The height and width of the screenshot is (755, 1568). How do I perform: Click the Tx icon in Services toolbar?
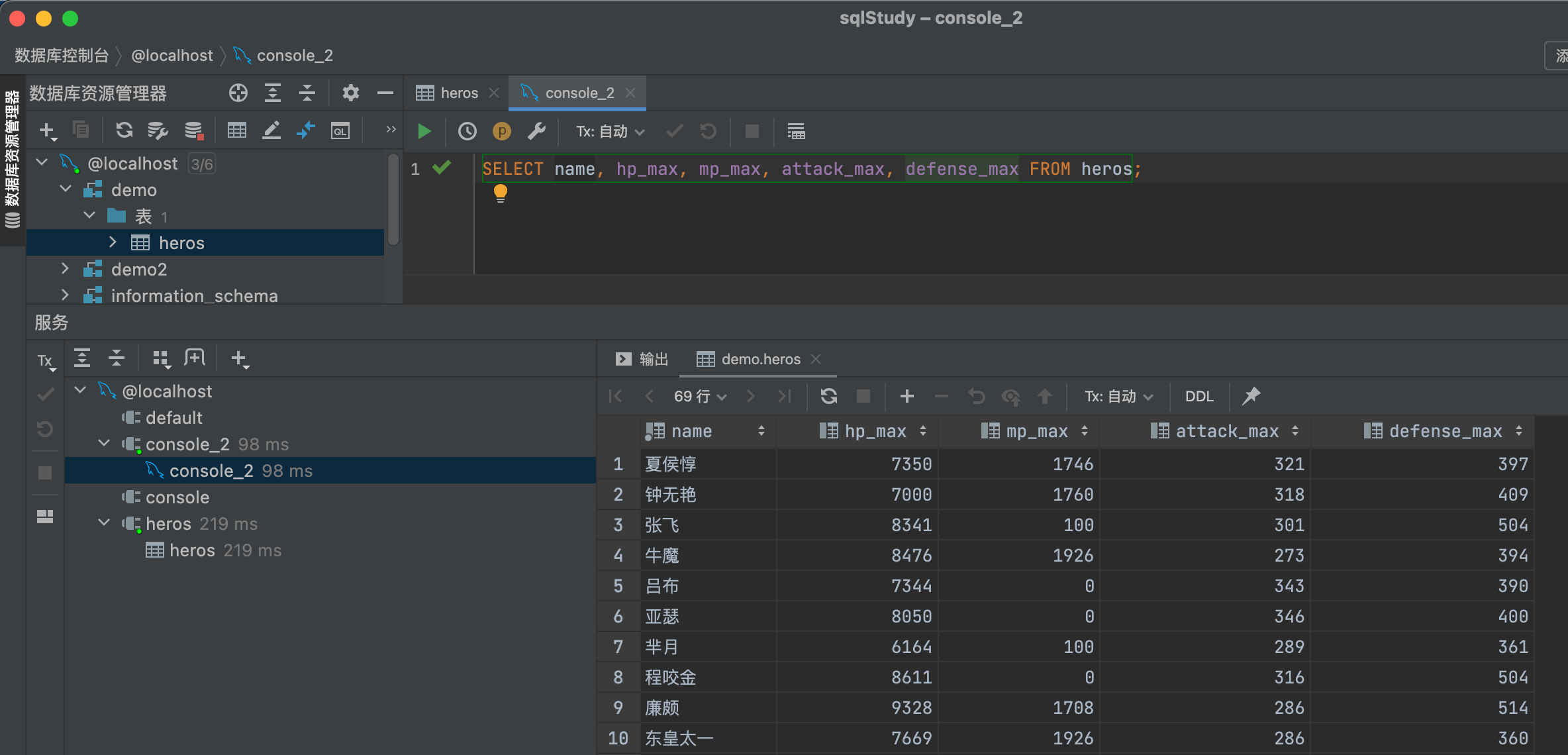[x=46, y=360]
